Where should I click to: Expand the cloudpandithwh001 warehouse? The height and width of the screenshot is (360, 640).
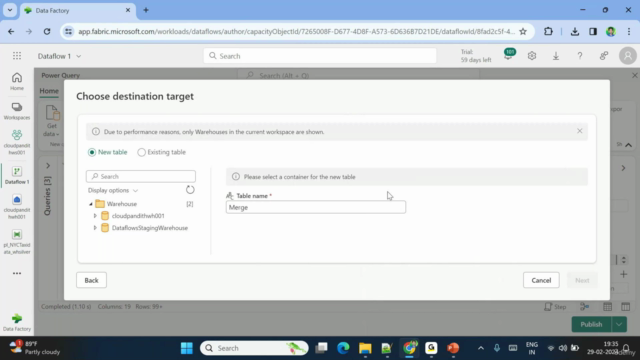click(x=95, y=216)
